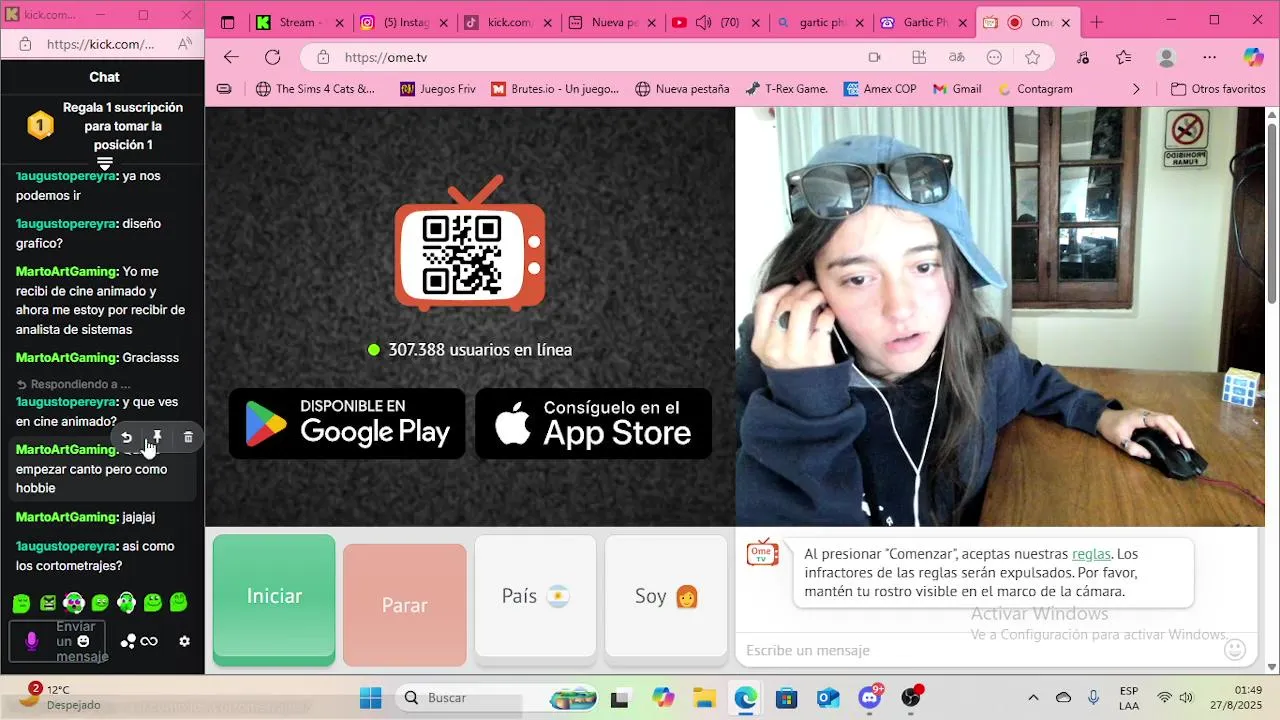
Task: Close the Ome.tv tab
Action: 1065,22
